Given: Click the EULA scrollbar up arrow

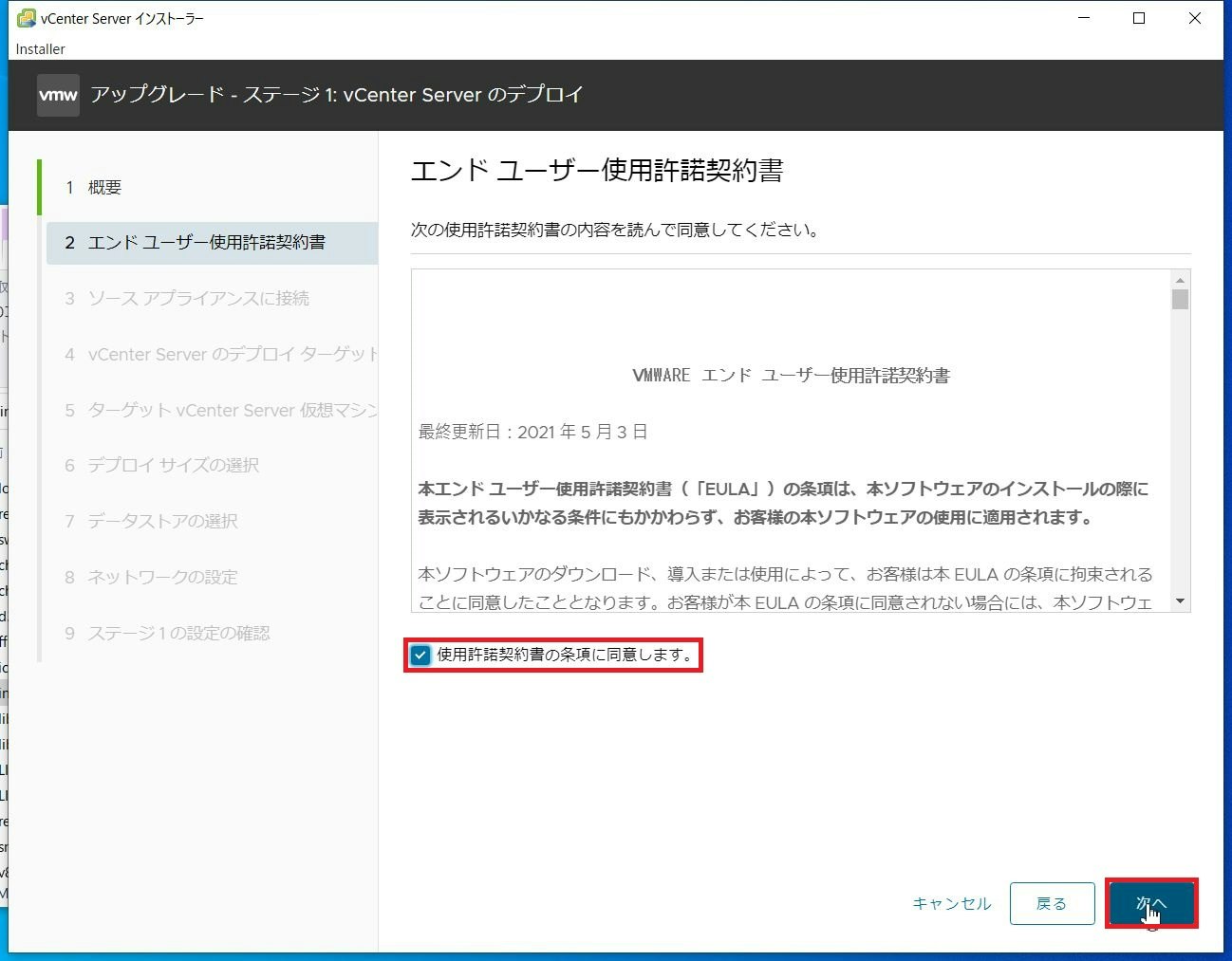Looking at the screenshot, I should (x=1180, y=280).
